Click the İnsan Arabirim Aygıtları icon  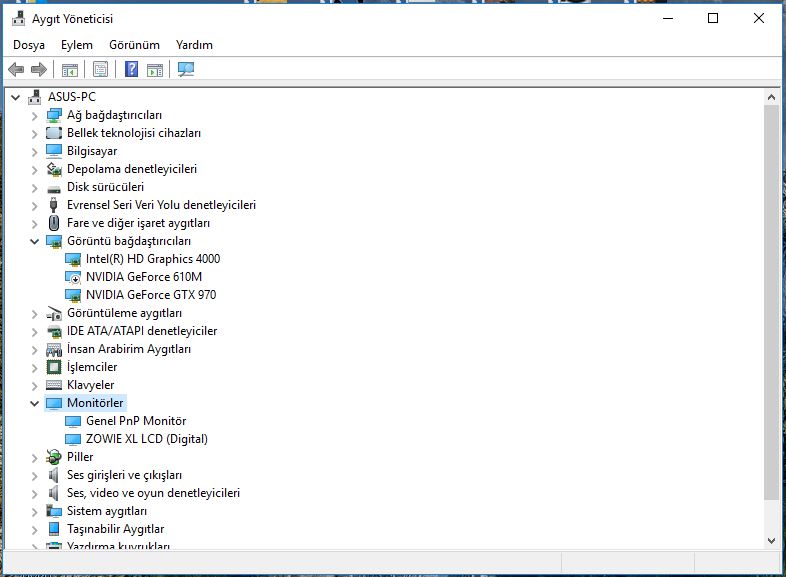54,349
